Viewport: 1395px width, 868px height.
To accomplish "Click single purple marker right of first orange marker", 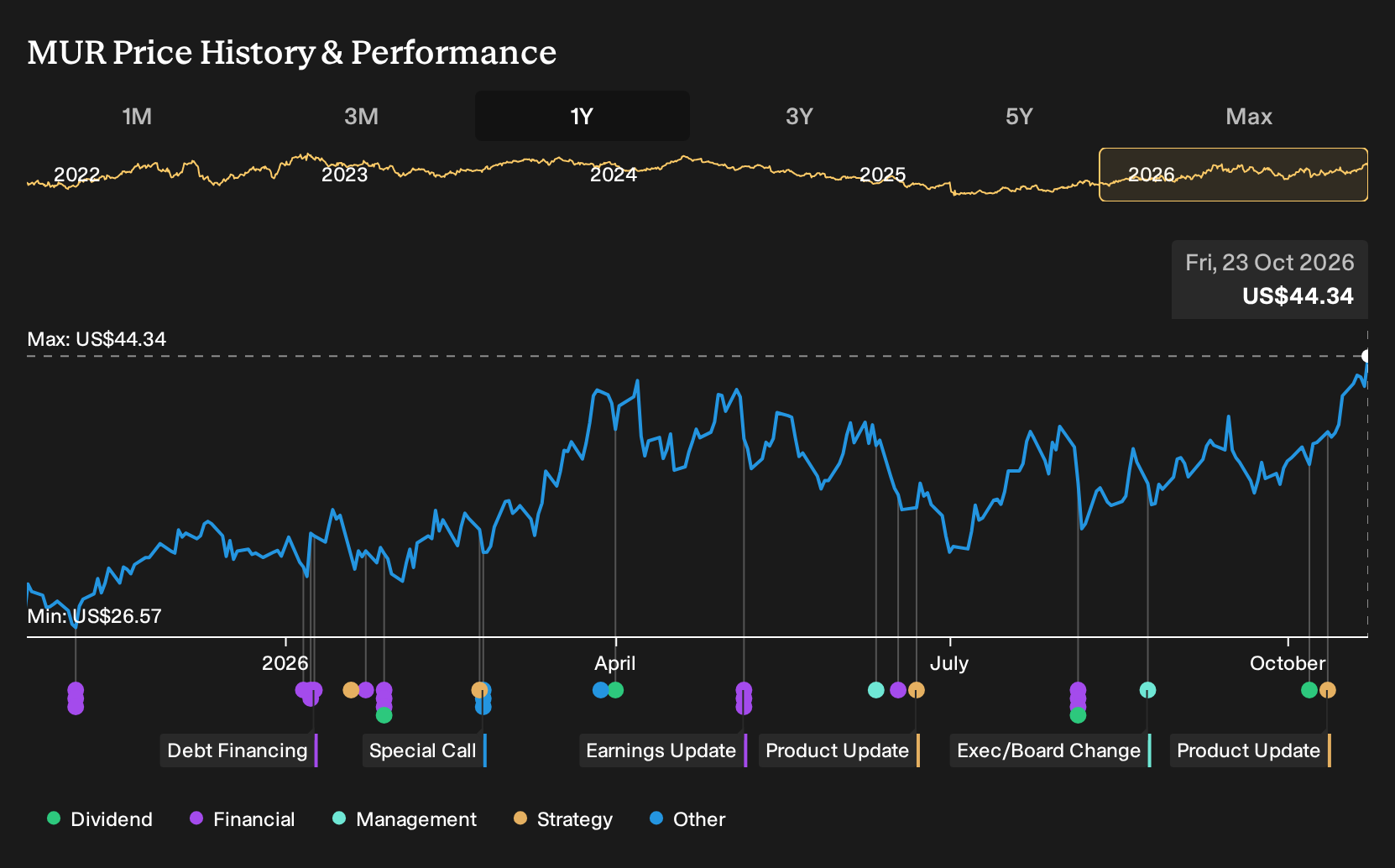I will [x=366, y=690].
